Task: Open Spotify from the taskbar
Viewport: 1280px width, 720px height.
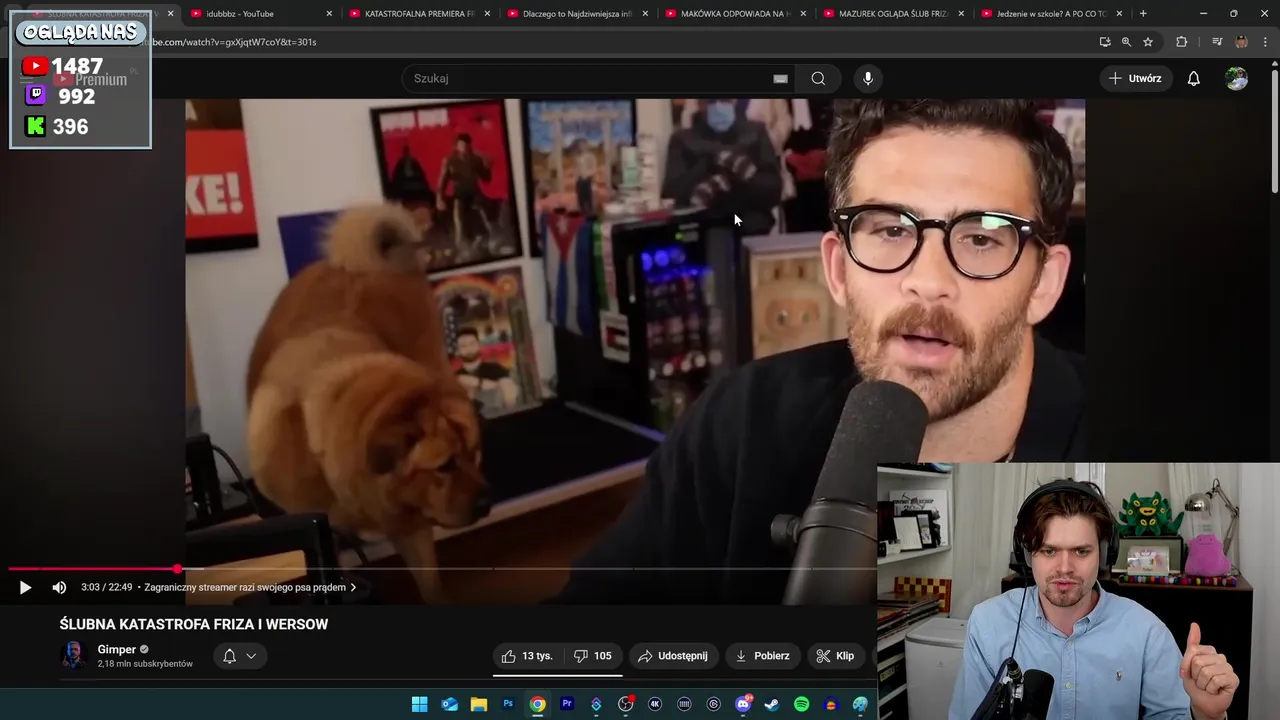Action: (x=801, y=704)
